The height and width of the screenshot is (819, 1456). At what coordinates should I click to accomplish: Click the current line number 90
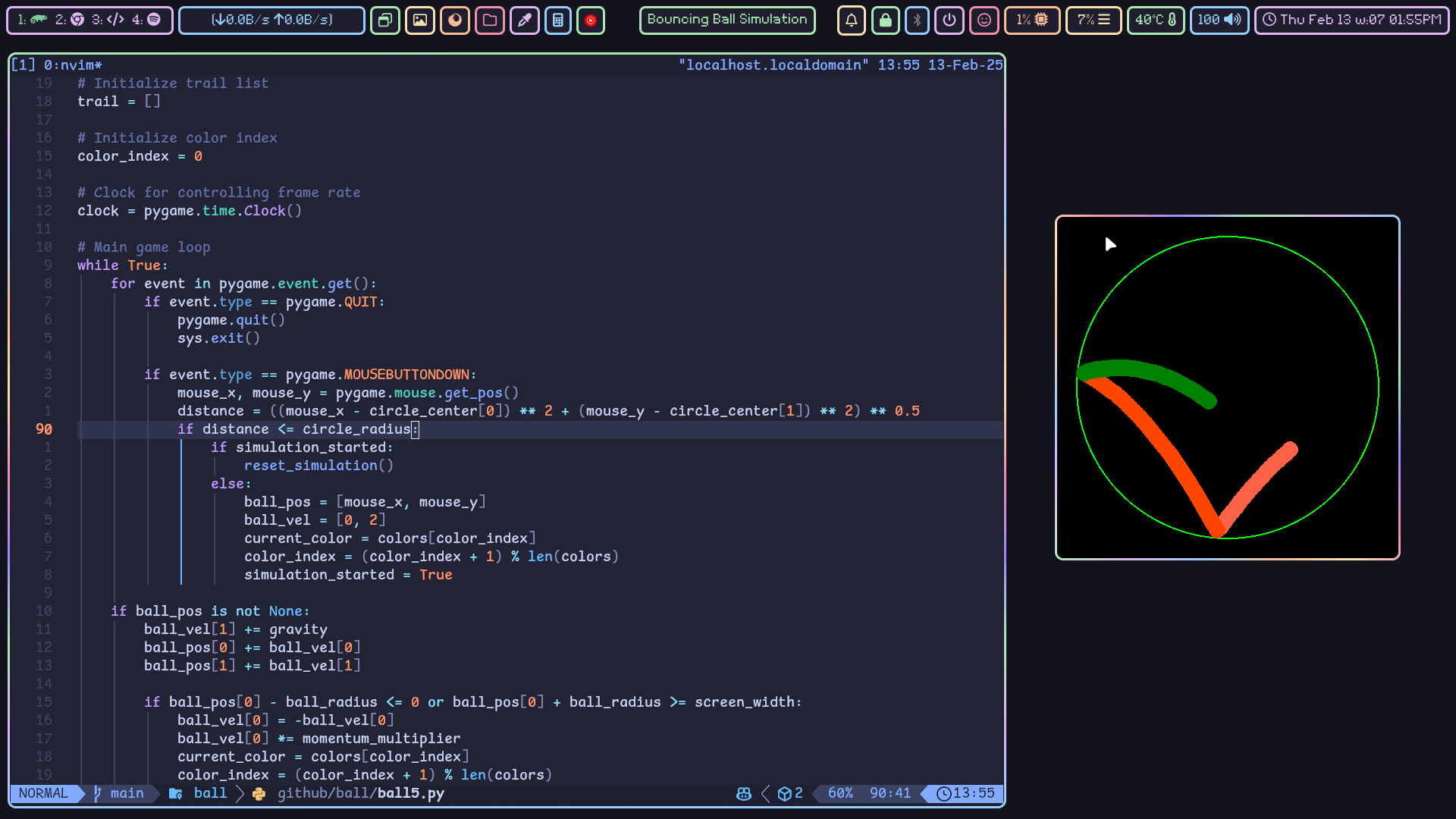tap(44, 429)
